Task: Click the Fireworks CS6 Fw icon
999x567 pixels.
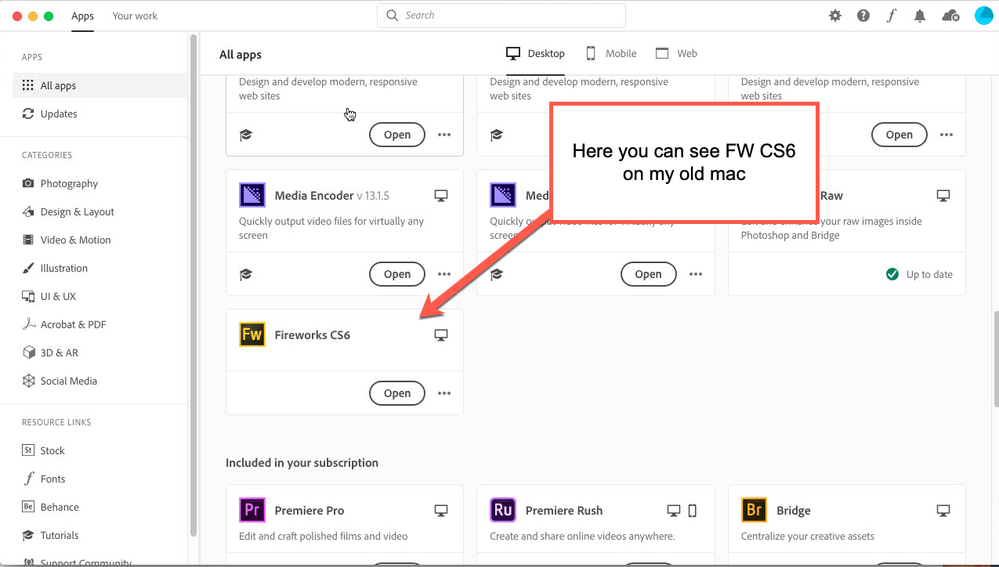Action: pyautogui.click(x=252, y=334)
